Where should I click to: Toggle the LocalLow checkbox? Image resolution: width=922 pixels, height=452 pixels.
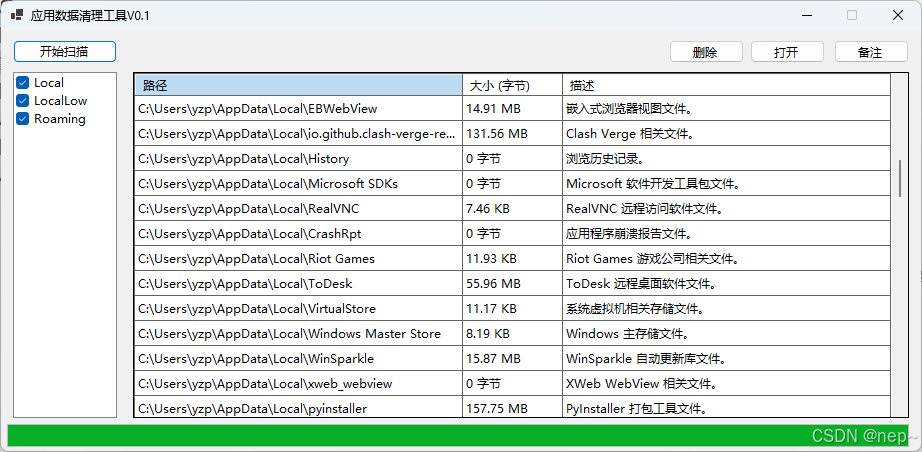(x=22, y=101)
